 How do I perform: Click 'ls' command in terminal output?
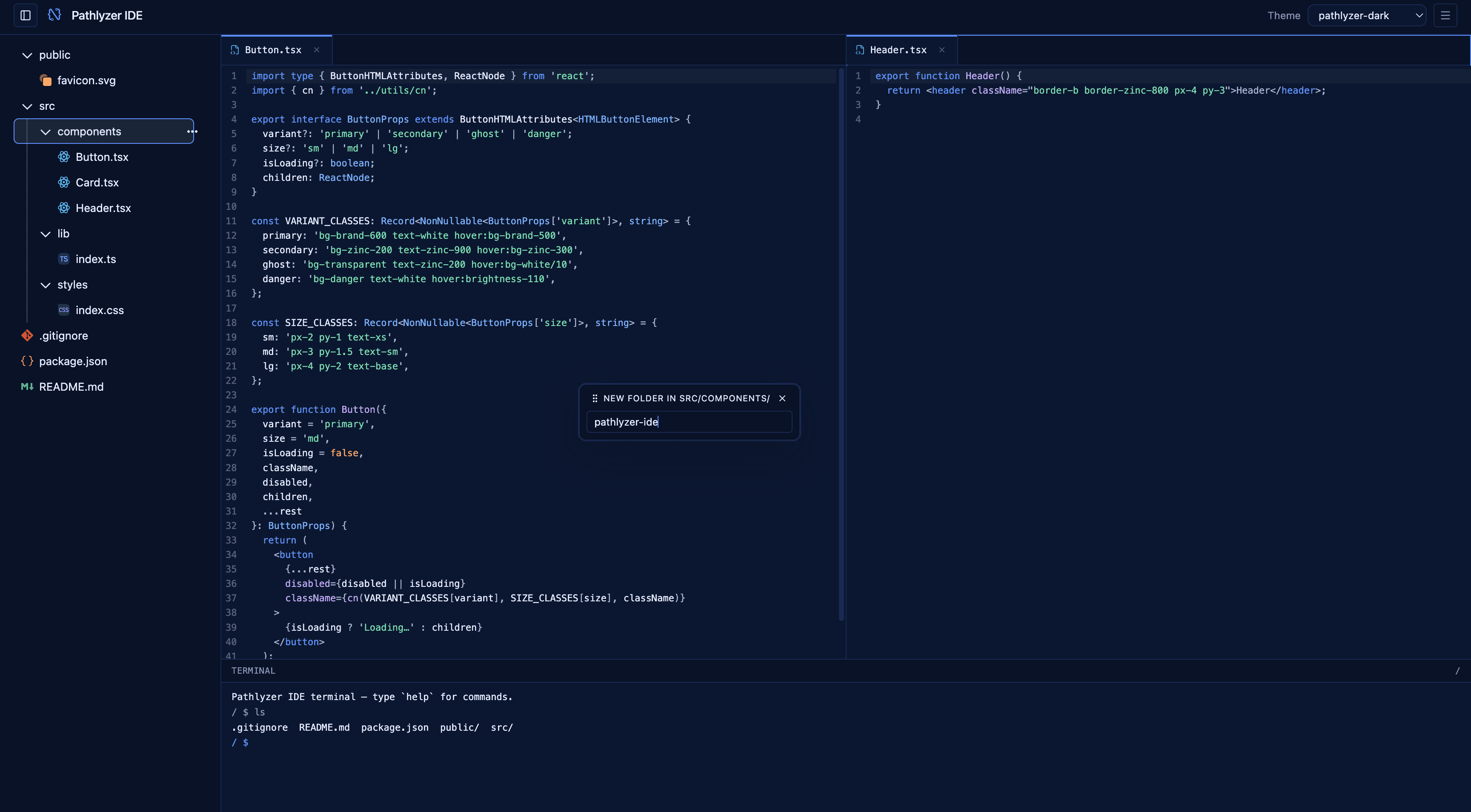point(260,712)
